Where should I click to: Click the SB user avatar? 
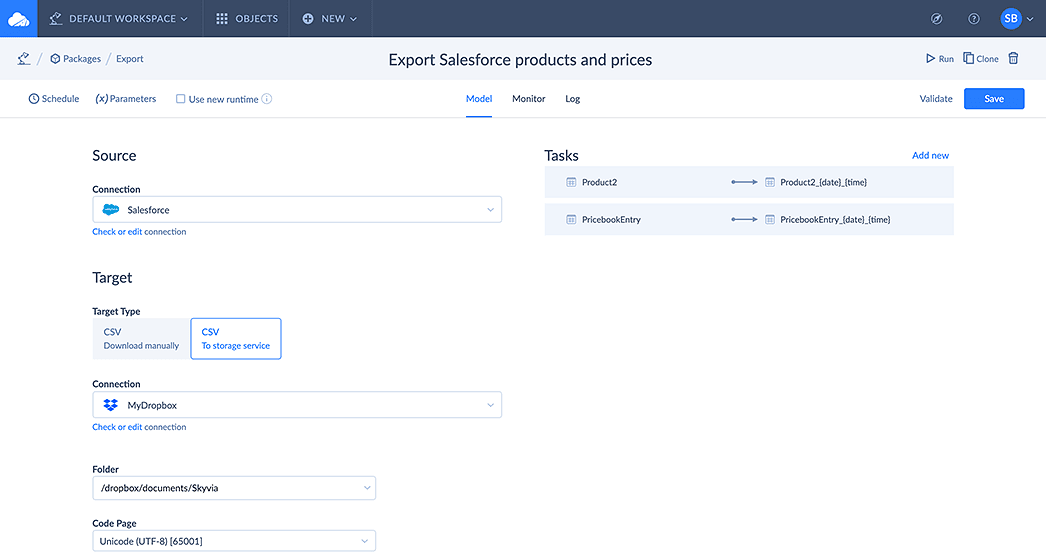coord(1011,19)
